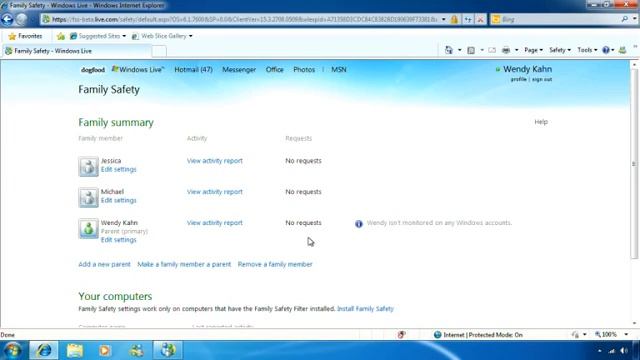Click the Print toolbar icon
Image resolution: width=640 pixels, height=360 pixels.
click(506, 50)
